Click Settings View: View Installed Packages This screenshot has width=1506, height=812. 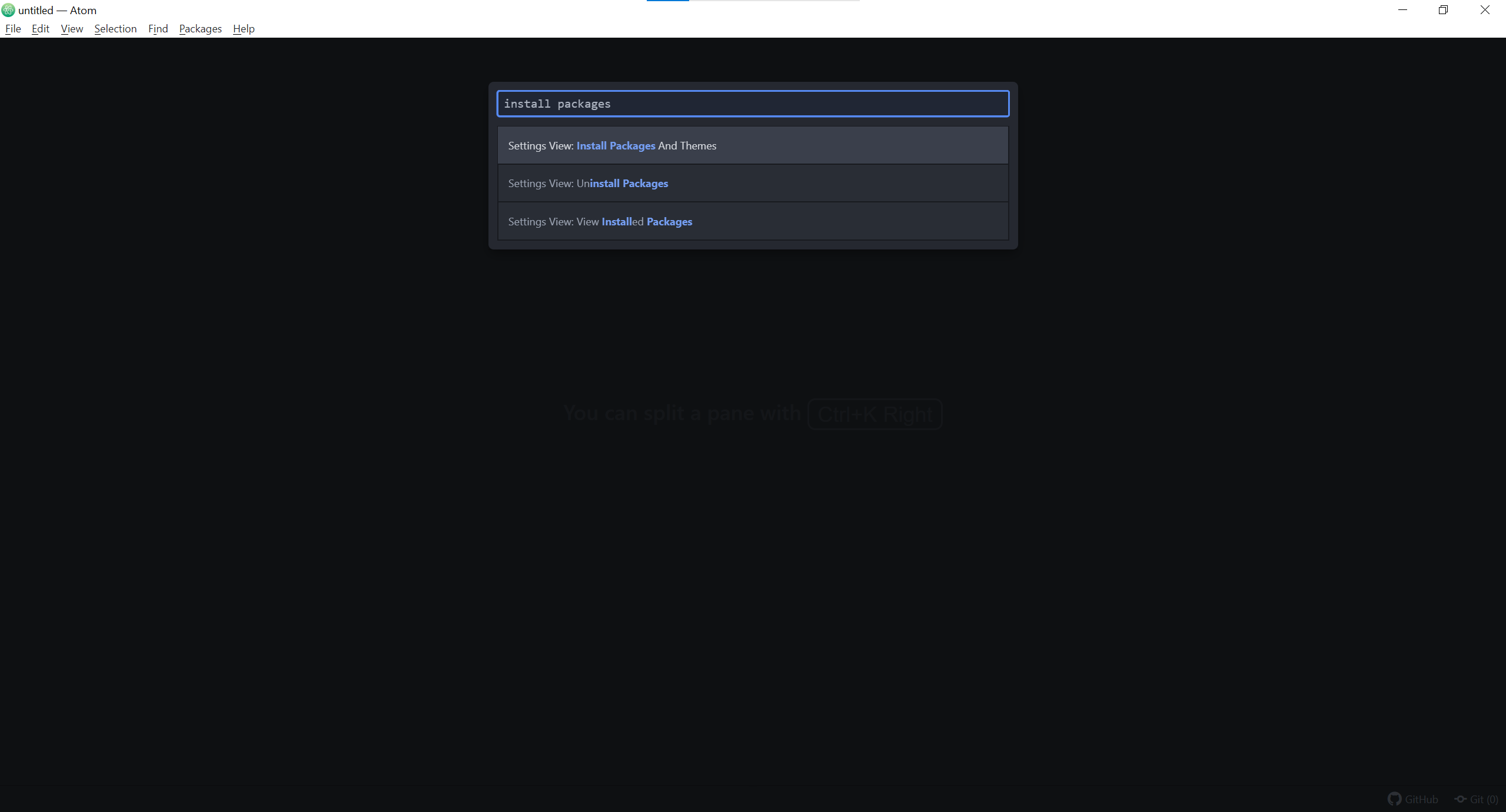(753, 221)
